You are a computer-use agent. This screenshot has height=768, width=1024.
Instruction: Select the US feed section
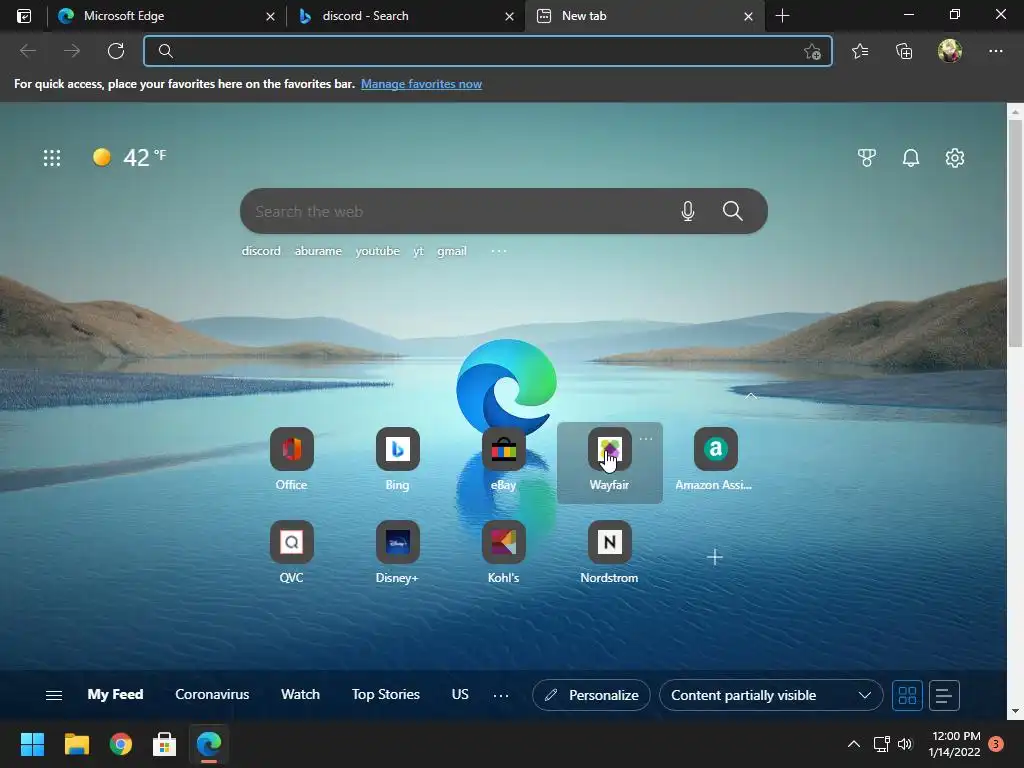[x=460, y=694]
